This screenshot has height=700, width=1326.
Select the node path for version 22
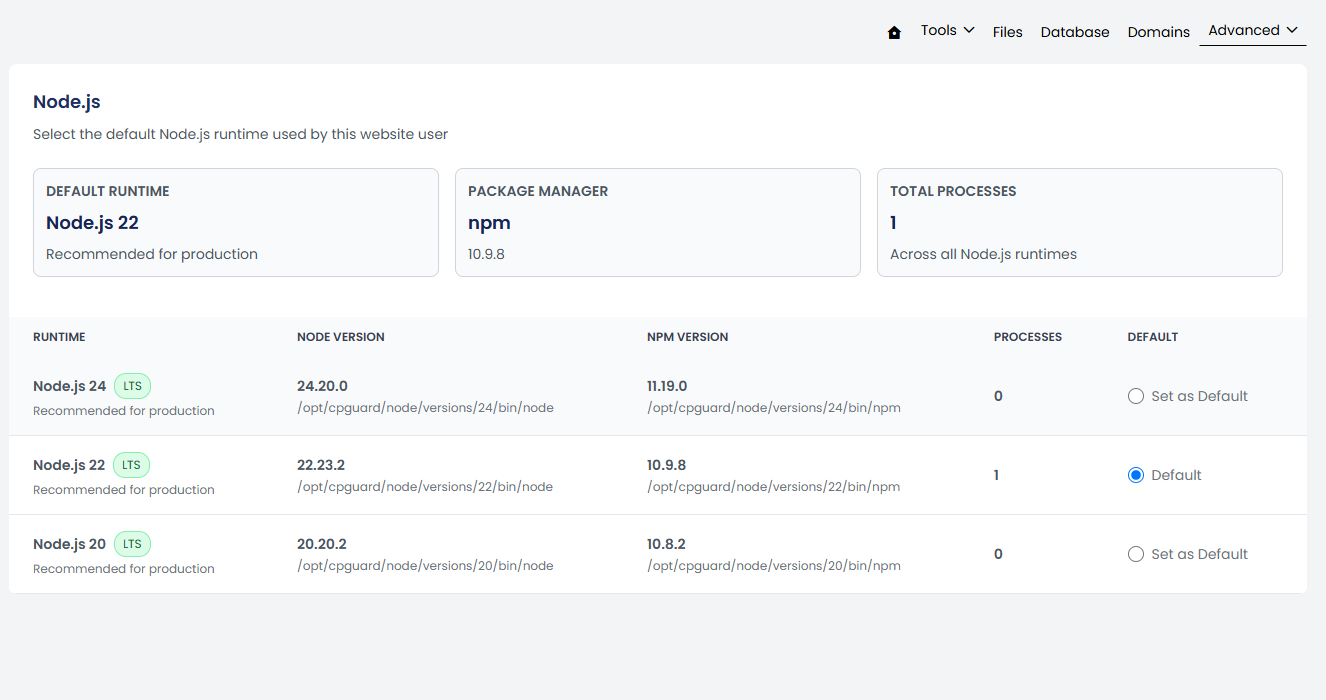[x=425, y=487]
